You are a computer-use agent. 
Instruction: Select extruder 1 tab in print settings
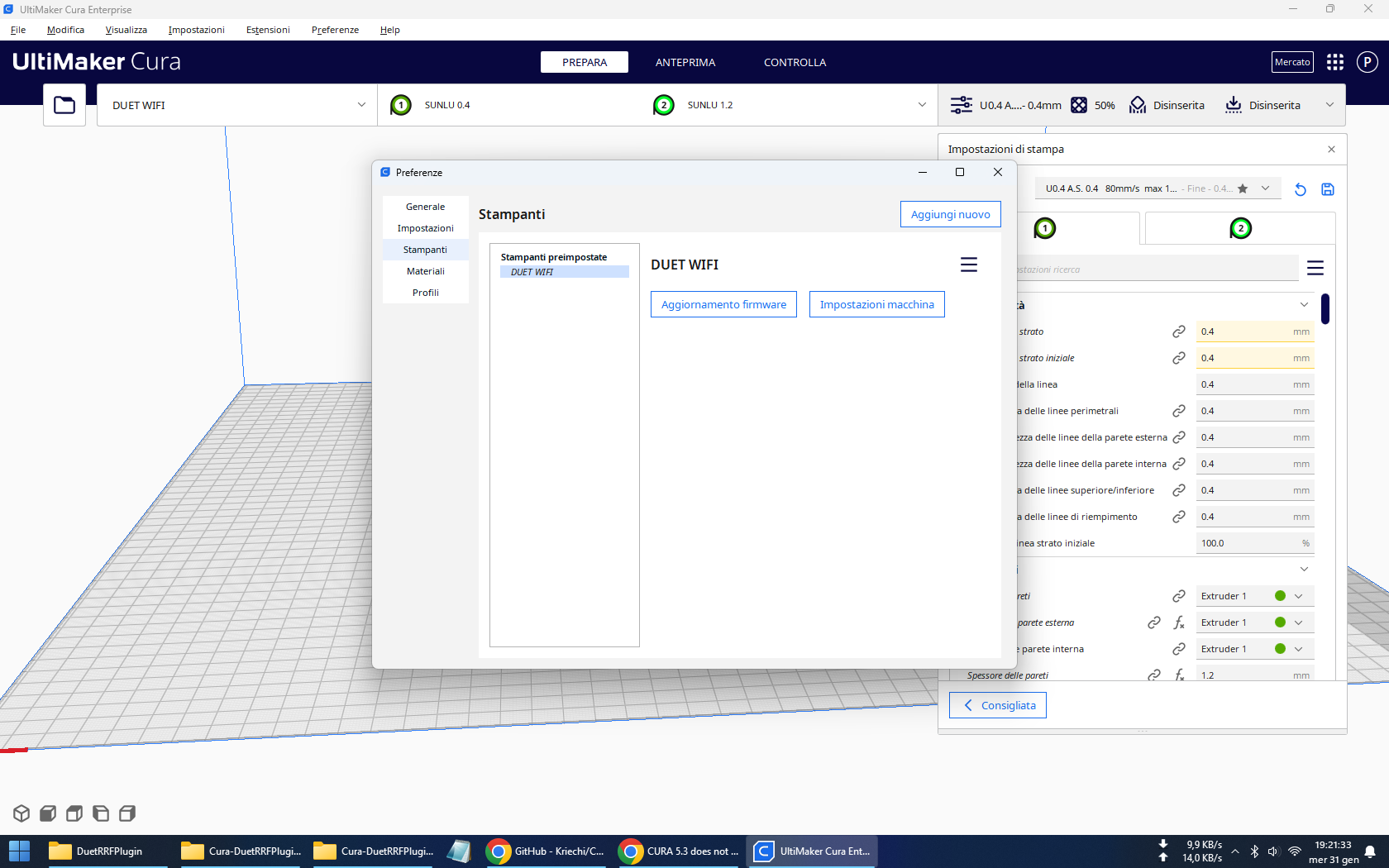coord(1045,228)
